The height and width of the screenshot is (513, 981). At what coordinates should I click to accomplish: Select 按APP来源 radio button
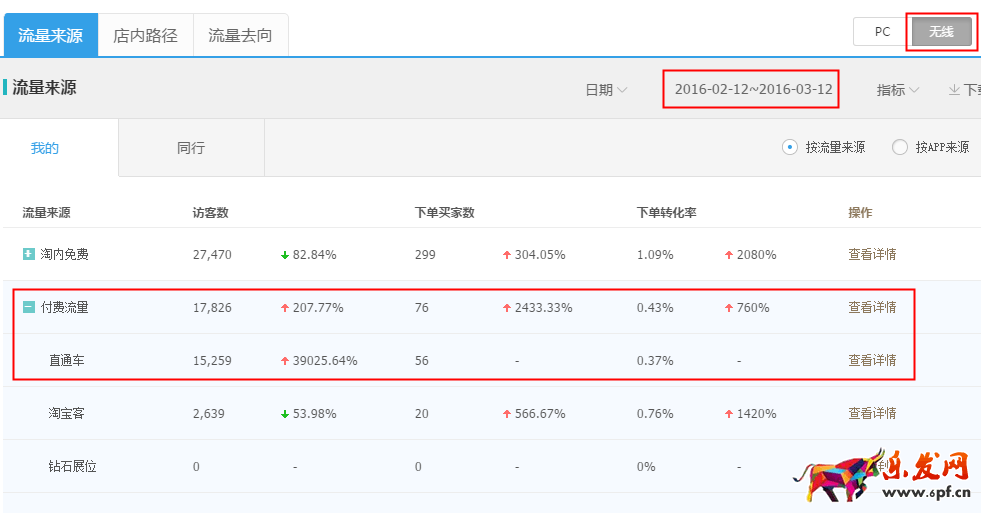[x=900, y=147]
